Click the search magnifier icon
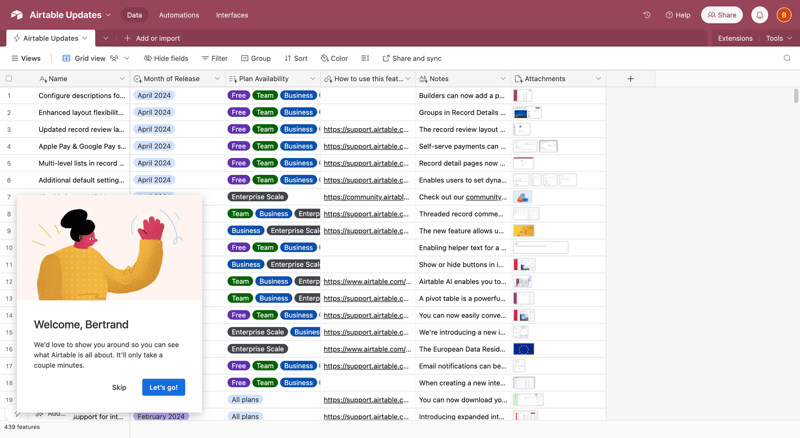Image resolution: width=800 pixels, height=438 pixels. [787, 58]
